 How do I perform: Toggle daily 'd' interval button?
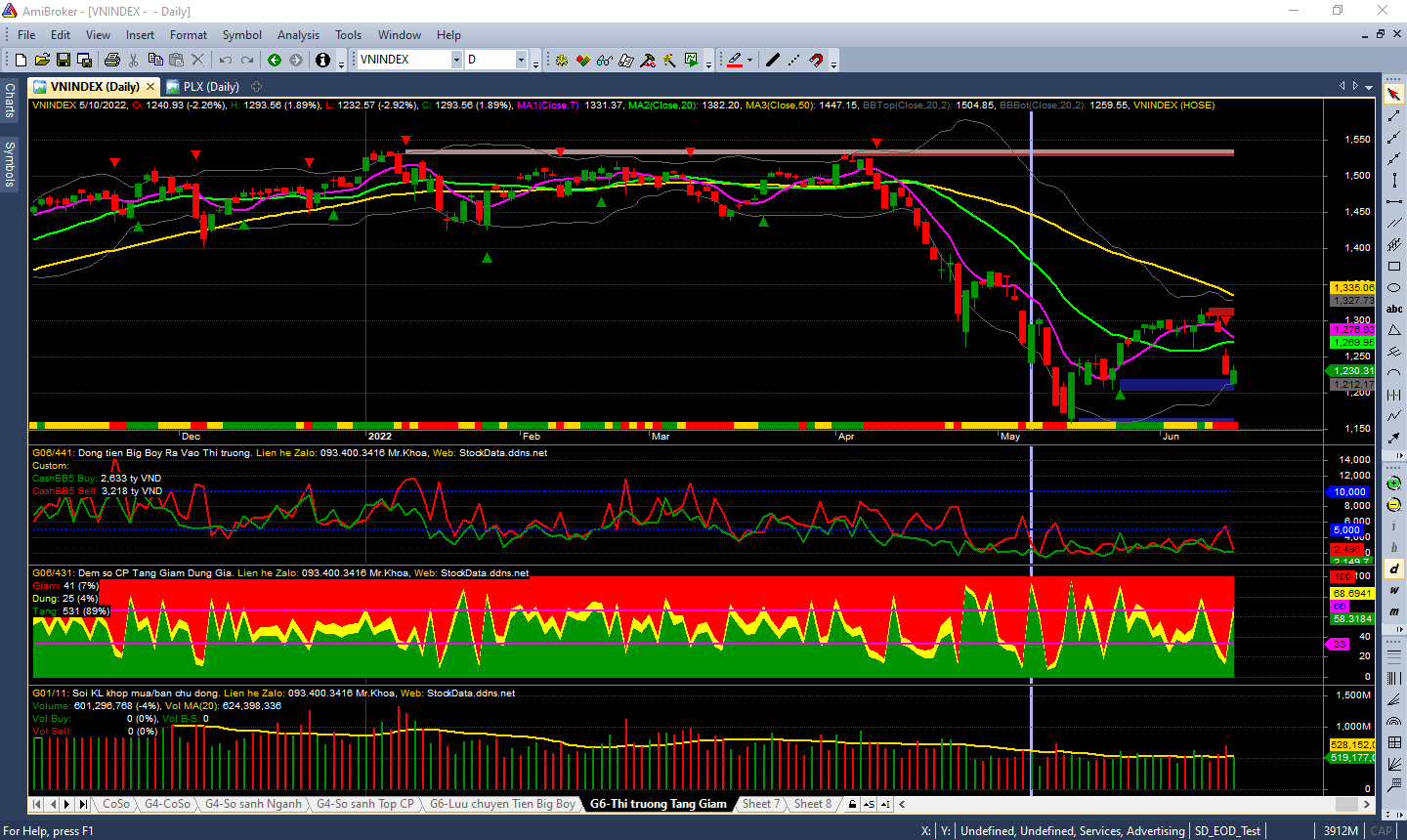coord(1394,568)
